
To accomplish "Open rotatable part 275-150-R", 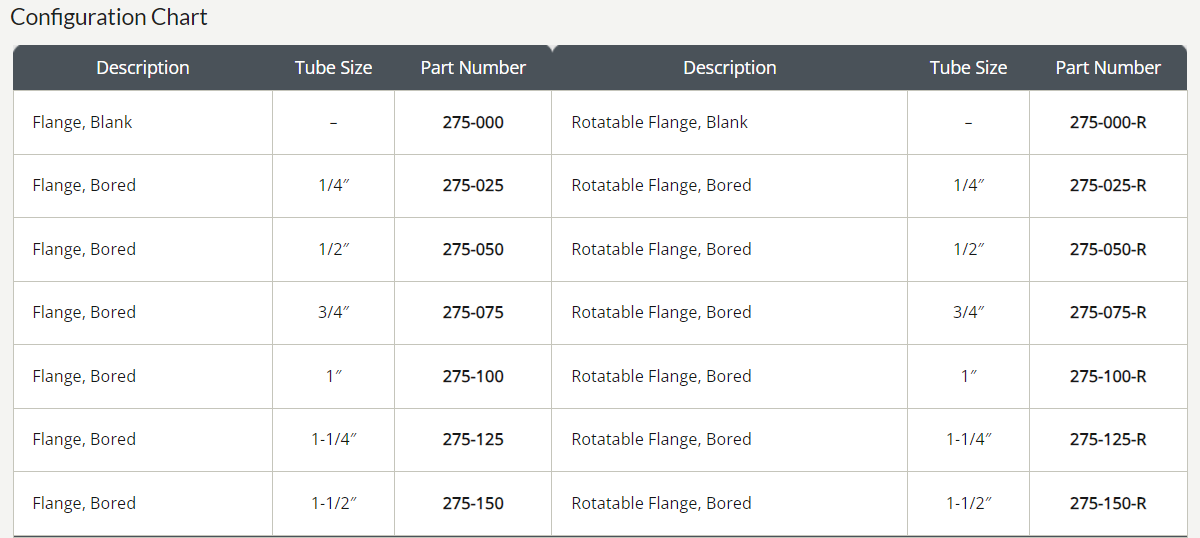I will pos(1108,504).
